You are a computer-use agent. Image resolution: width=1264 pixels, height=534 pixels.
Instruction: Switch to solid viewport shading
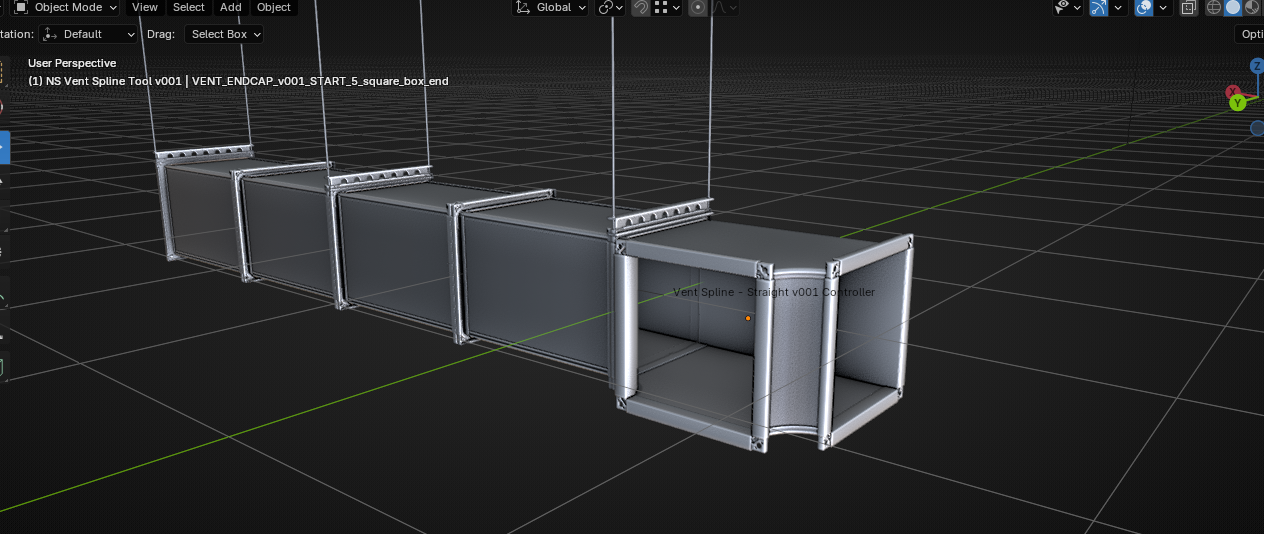click(1233, 7)
